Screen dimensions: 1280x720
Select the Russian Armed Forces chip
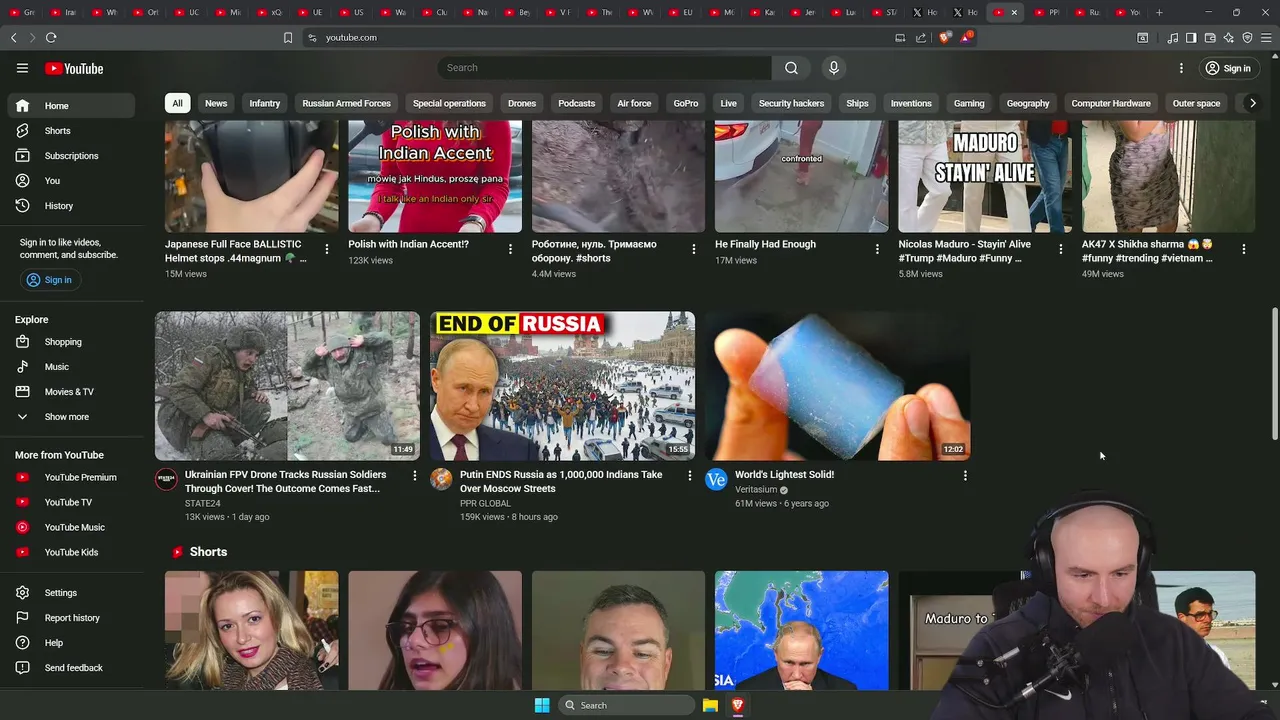pos(346,103)
